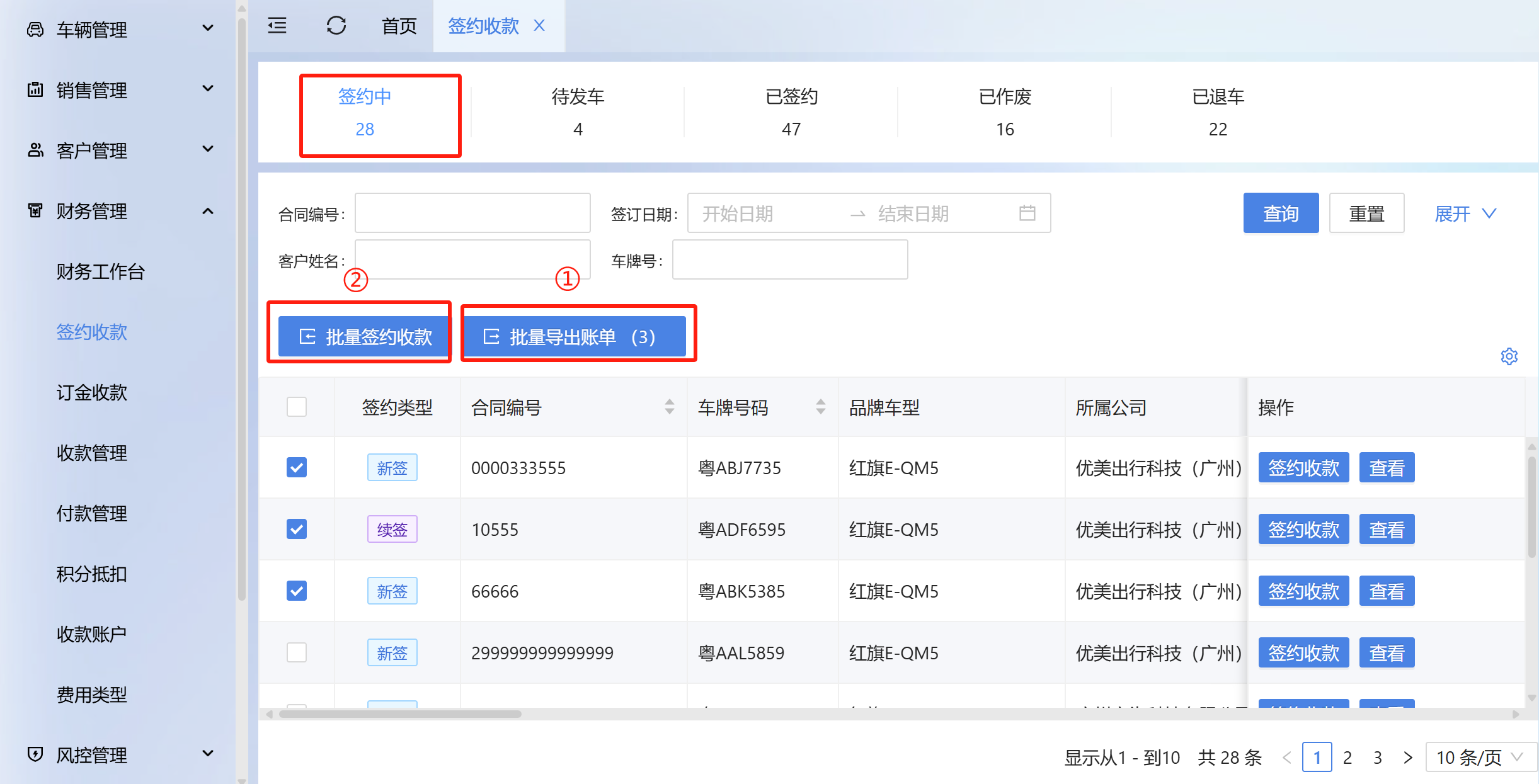Image resolution: width=1539 pixels, height=784 pixels.
Task: Open the 10 条/页 page size dropdown
Action: (1479, 758)
